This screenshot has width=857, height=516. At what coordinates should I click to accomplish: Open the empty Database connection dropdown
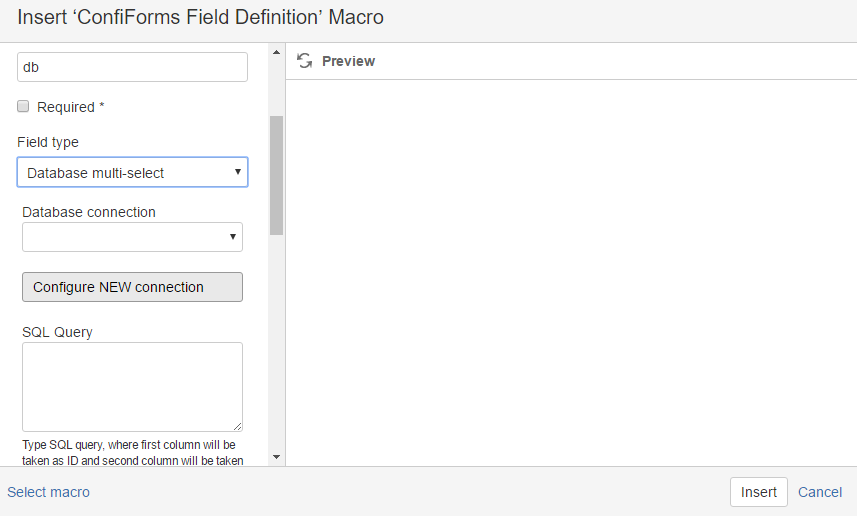click(x=132, y=237)
